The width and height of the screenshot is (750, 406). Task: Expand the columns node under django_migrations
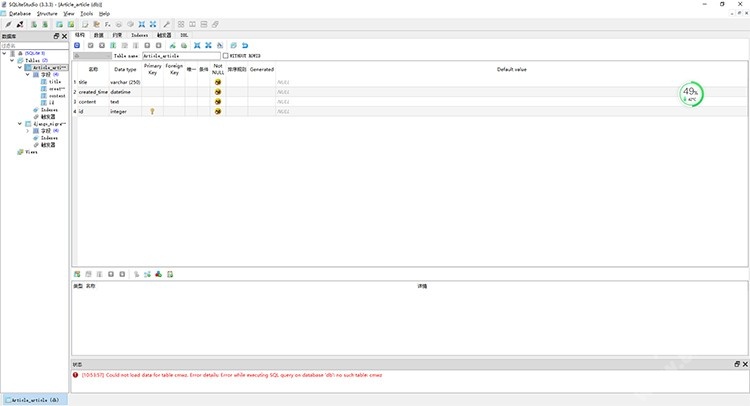pyautogui.click(x=27, y=131)
